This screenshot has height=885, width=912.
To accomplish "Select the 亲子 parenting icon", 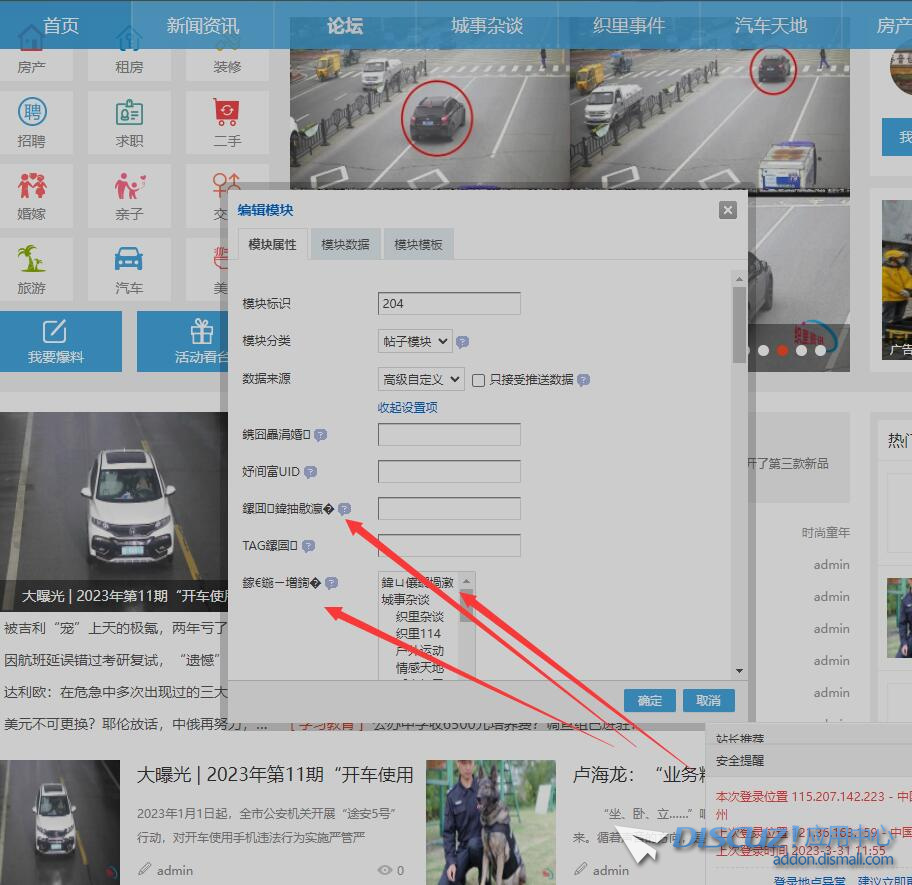I will (x=129, y=186).
